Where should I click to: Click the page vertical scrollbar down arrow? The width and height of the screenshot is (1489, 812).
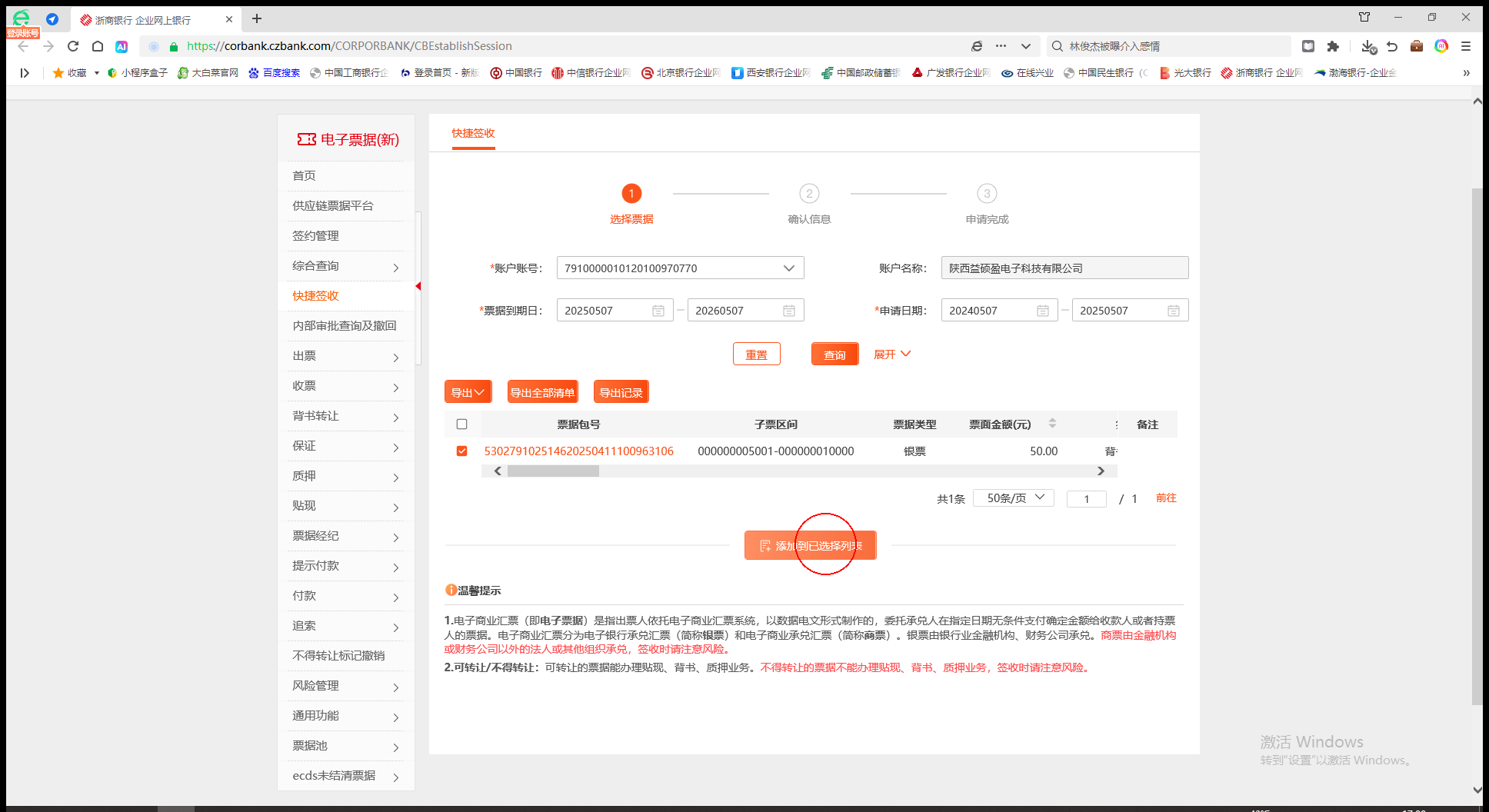pyautogui.click(x=1477, y=790)
